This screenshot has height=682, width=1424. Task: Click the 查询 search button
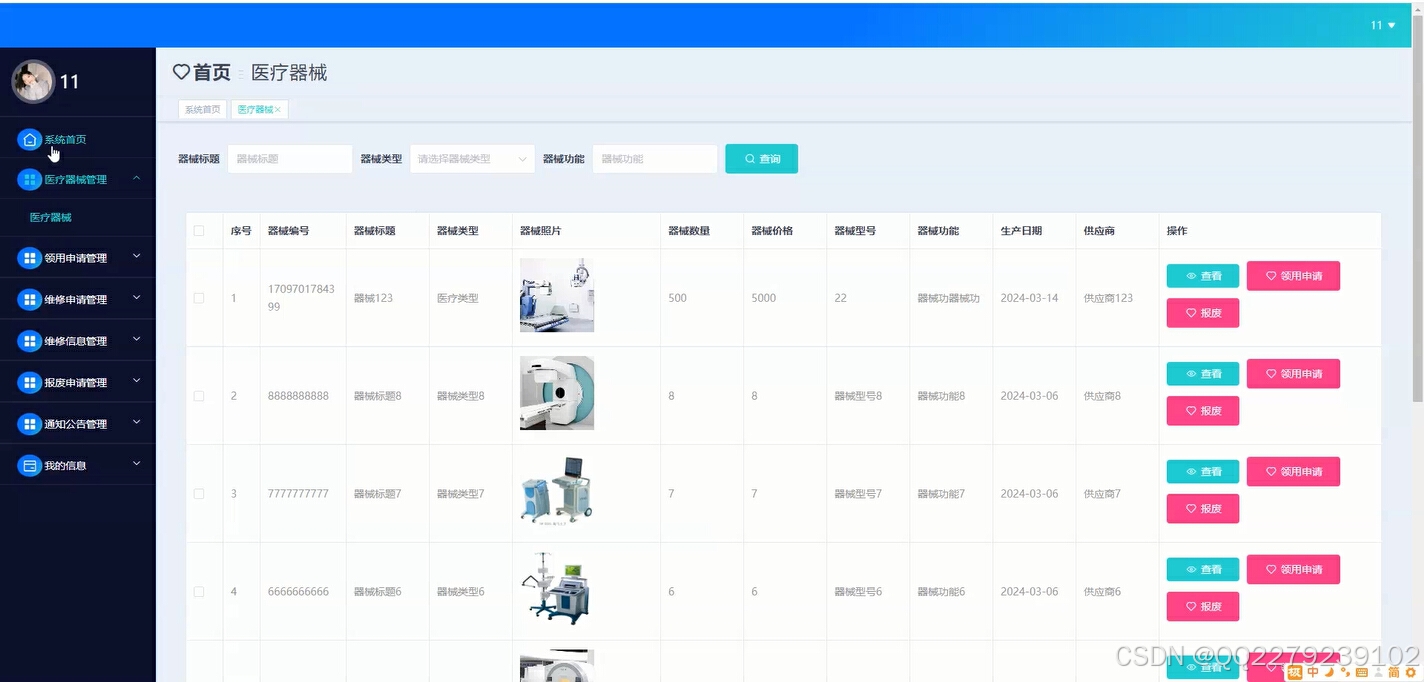tap(761, 158)
